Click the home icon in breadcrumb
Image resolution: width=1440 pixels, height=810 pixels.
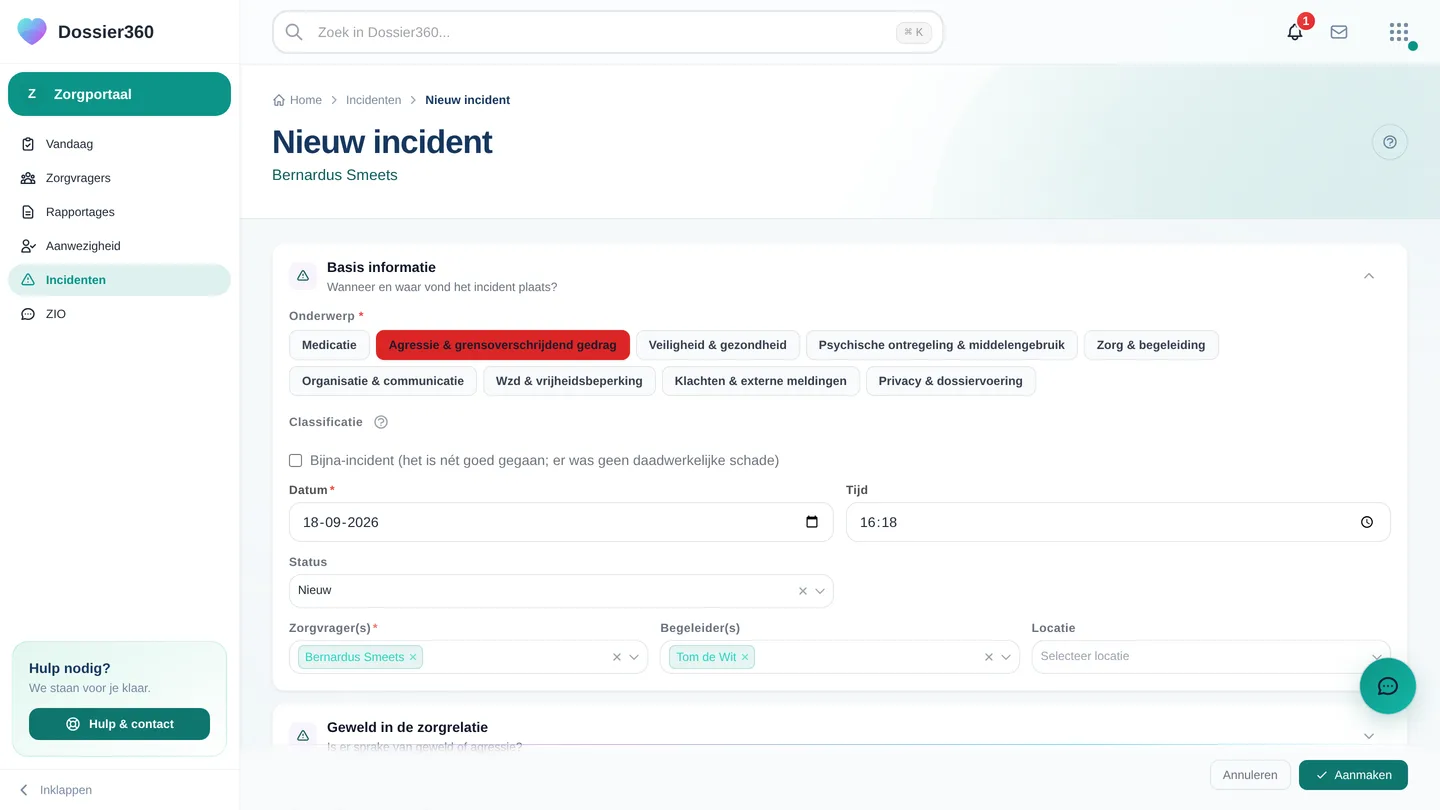pyautogui.click(x=279, y=100)
